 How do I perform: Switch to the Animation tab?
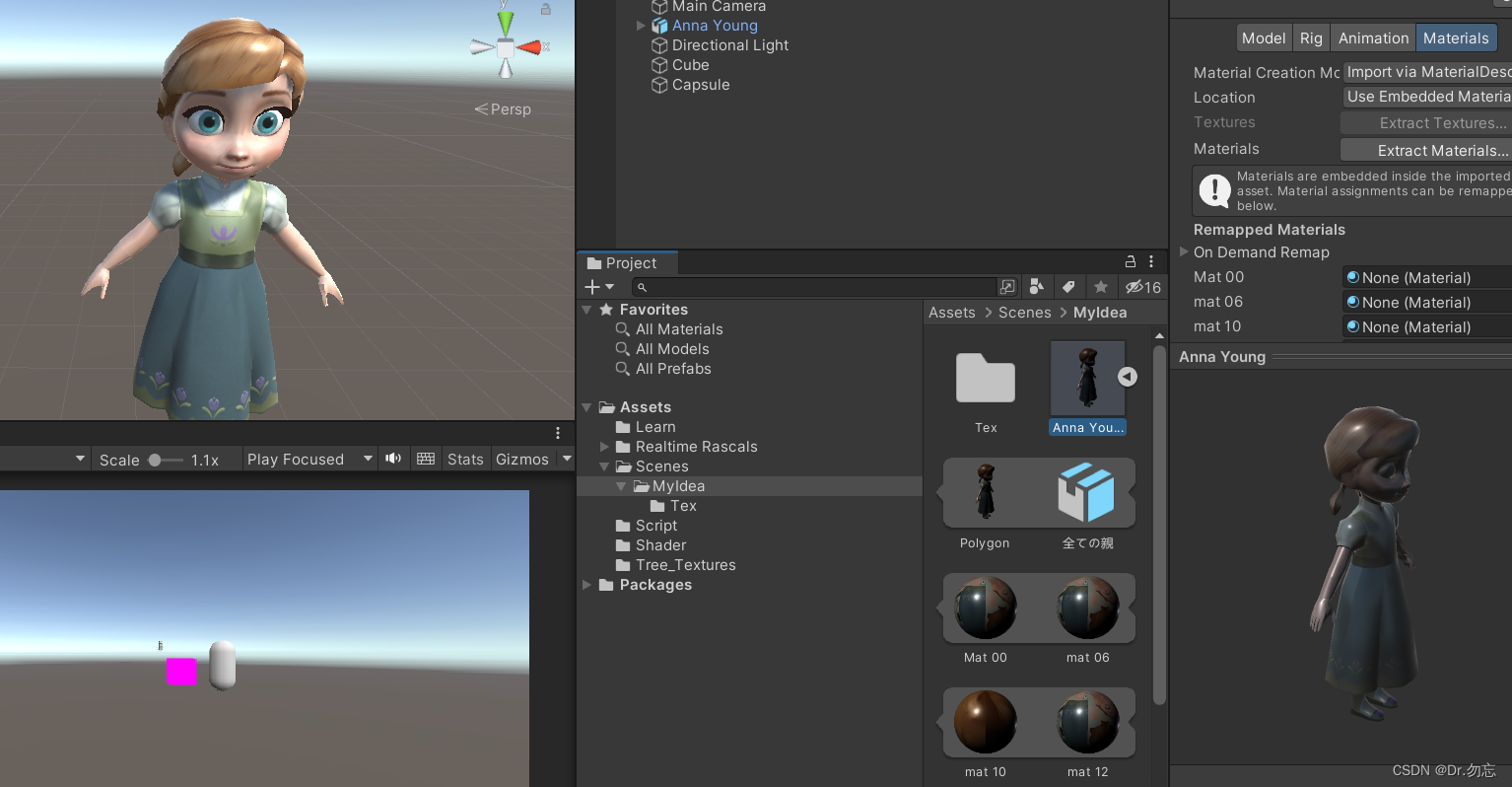(x=1373, y=38)
